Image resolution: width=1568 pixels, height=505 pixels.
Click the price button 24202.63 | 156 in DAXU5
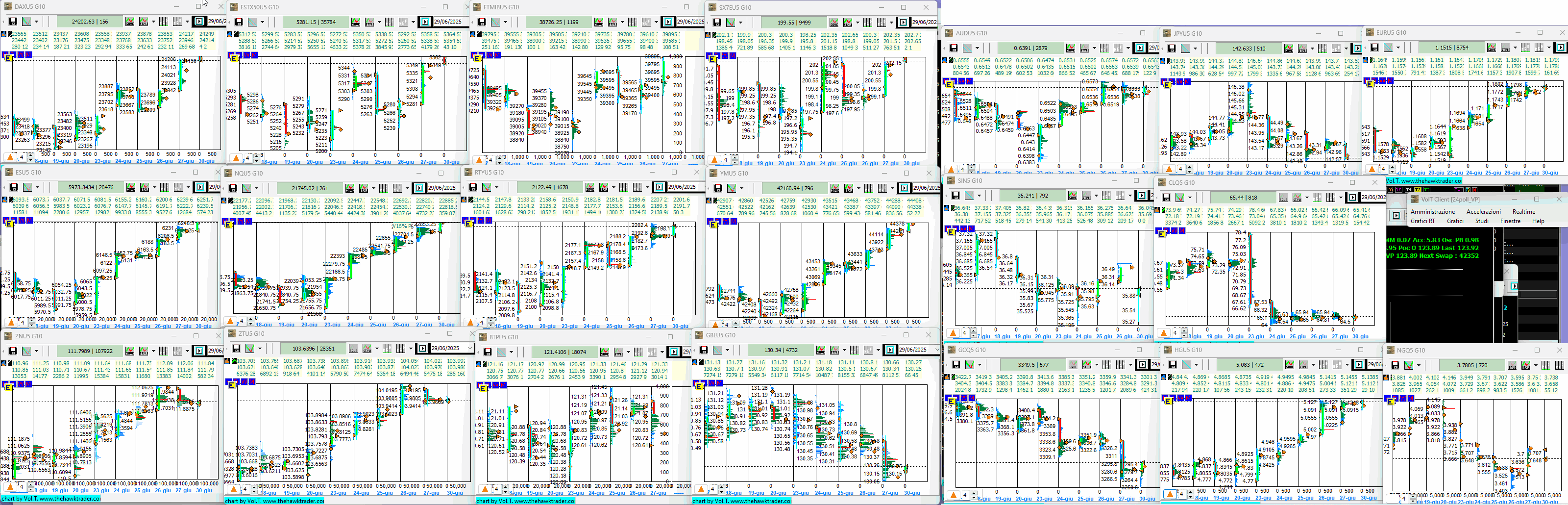tap(90, 21)
